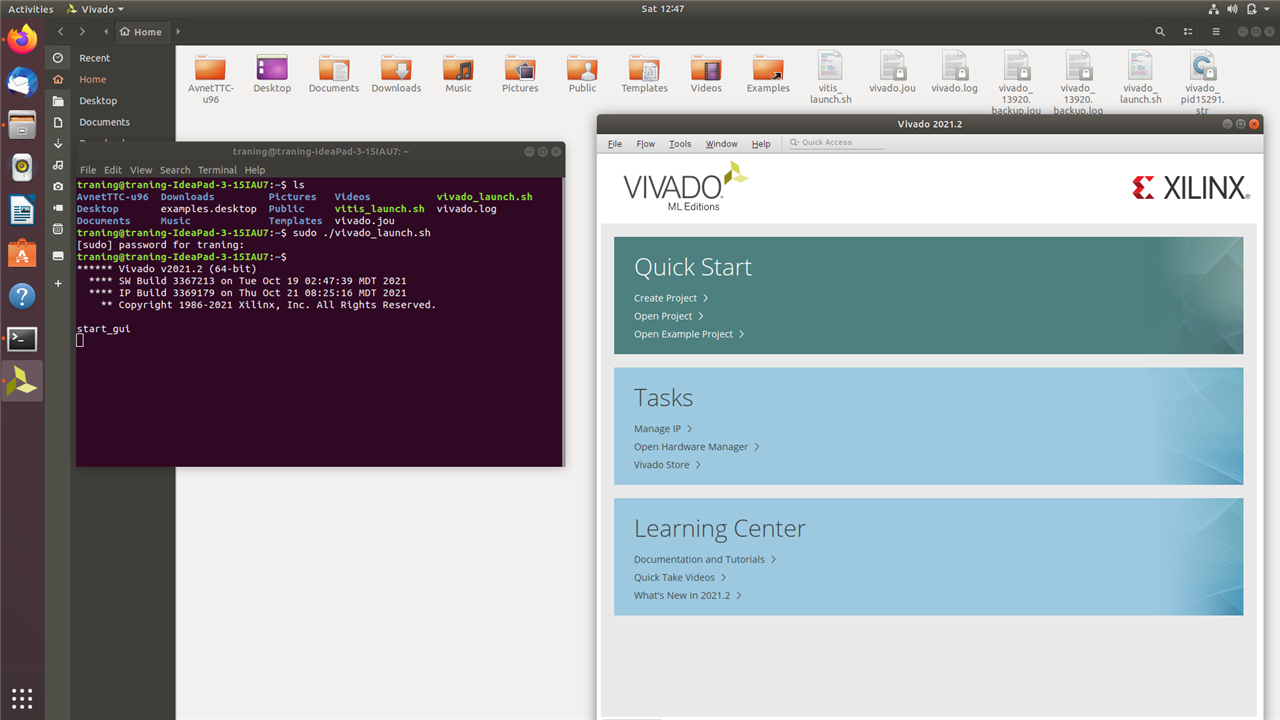Open the Vivado app menu in top bar
Viewport: 1280px width, 720px height.
(x=96, y=9)
